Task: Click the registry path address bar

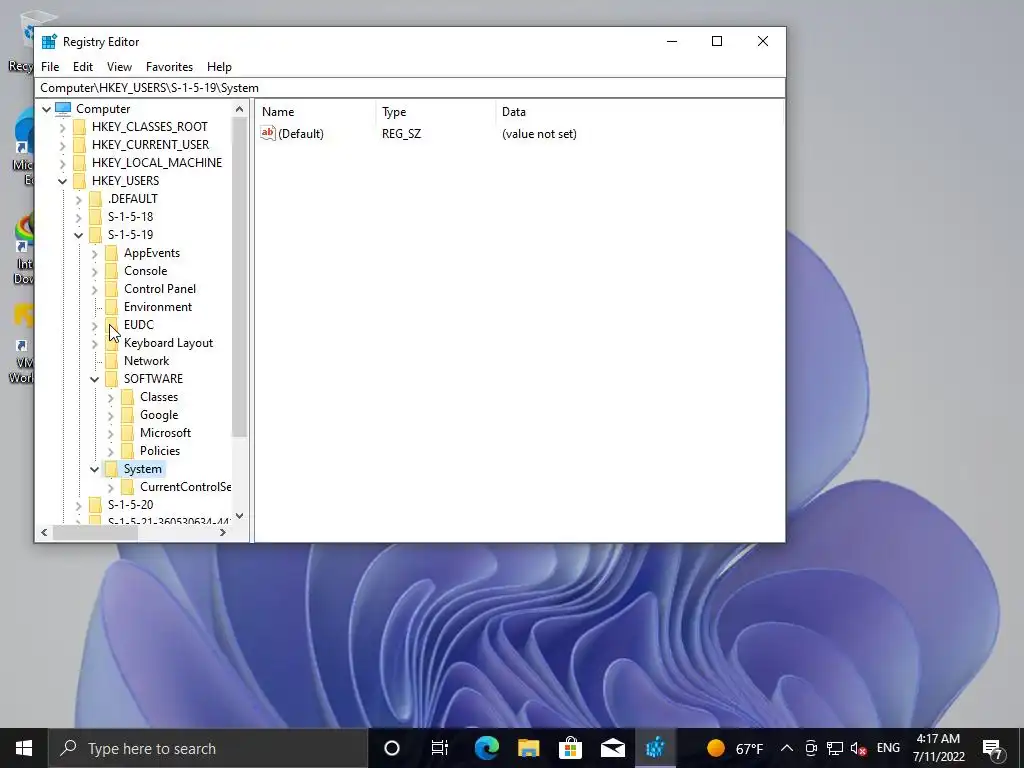Action: (410, 88)
